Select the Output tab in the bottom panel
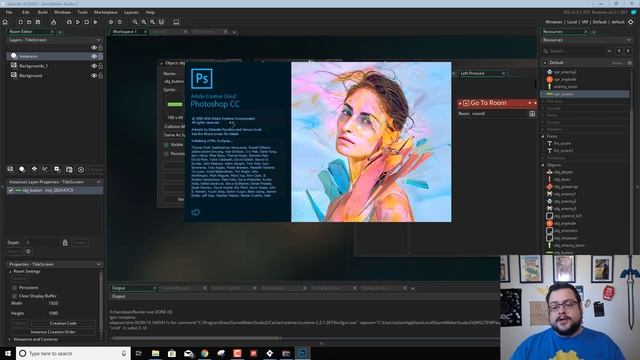This screenshot has height=360, width=640. pyautogui.click(x=133, y=288)
